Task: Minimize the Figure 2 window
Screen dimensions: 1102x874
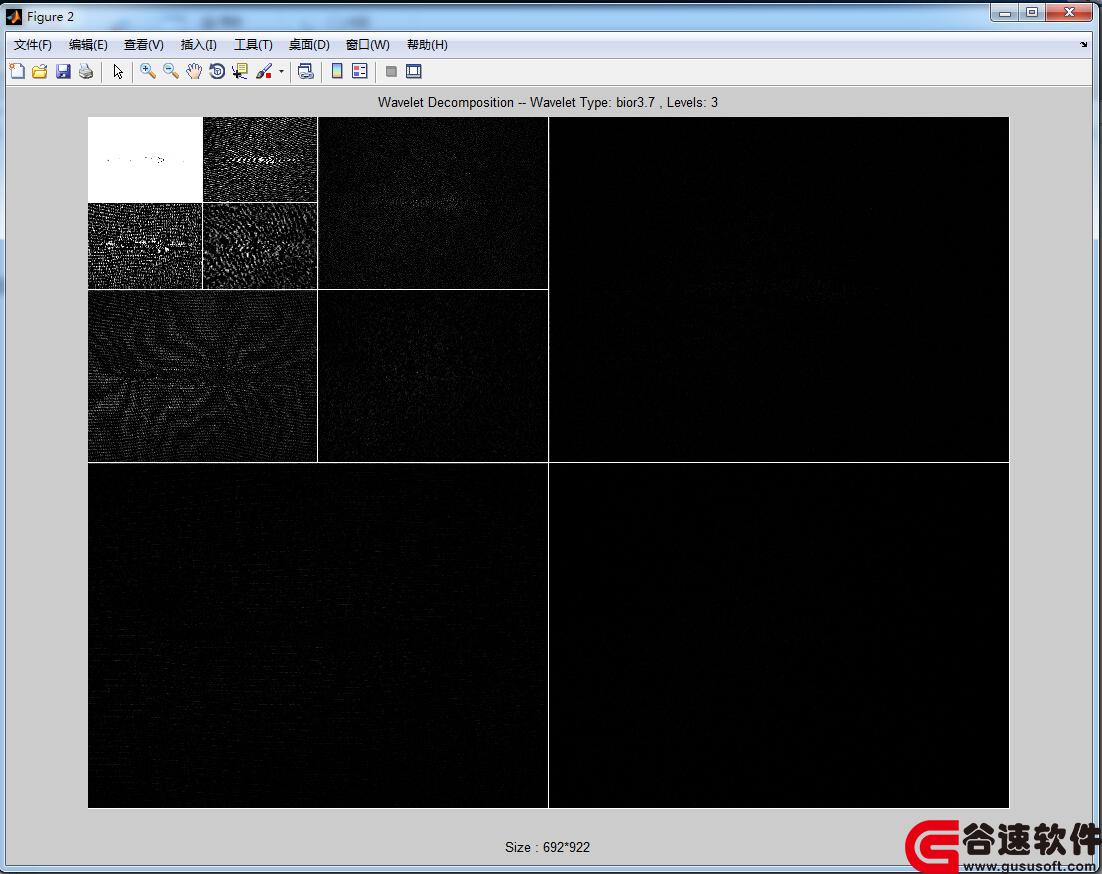Action: (1005, 13)
